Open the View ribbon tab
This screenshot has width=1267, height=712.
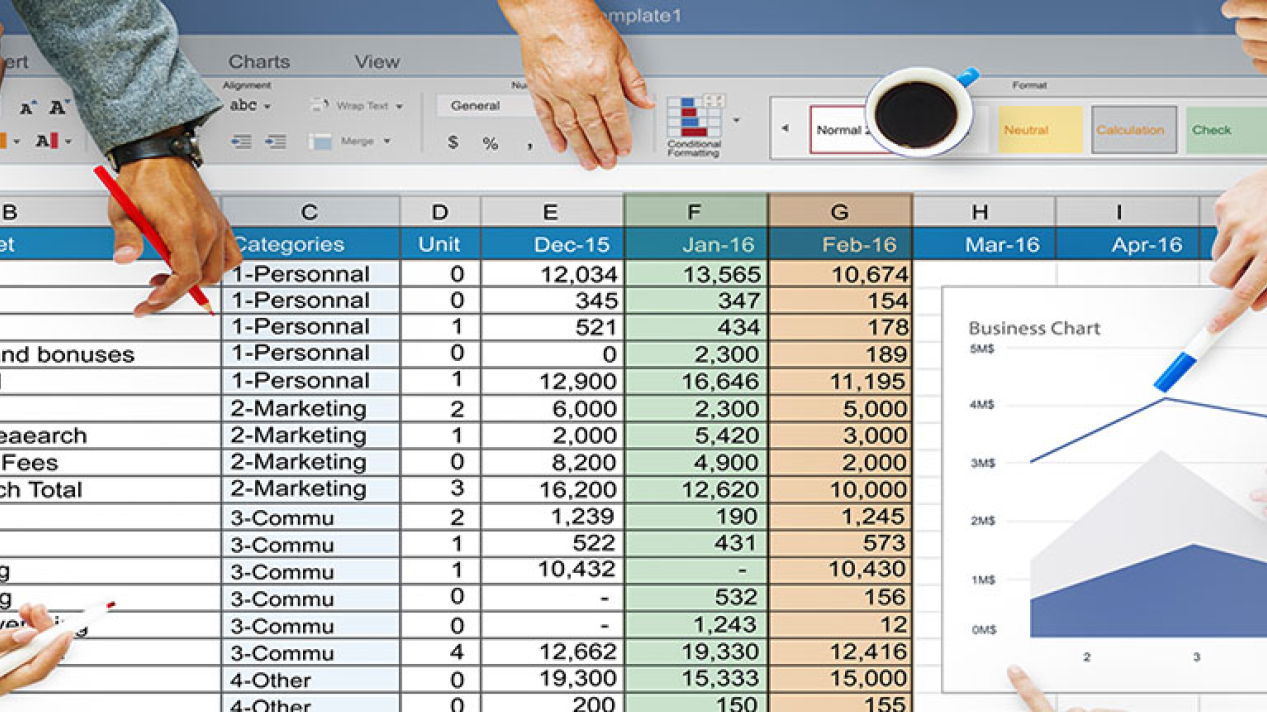click(377, 61)
